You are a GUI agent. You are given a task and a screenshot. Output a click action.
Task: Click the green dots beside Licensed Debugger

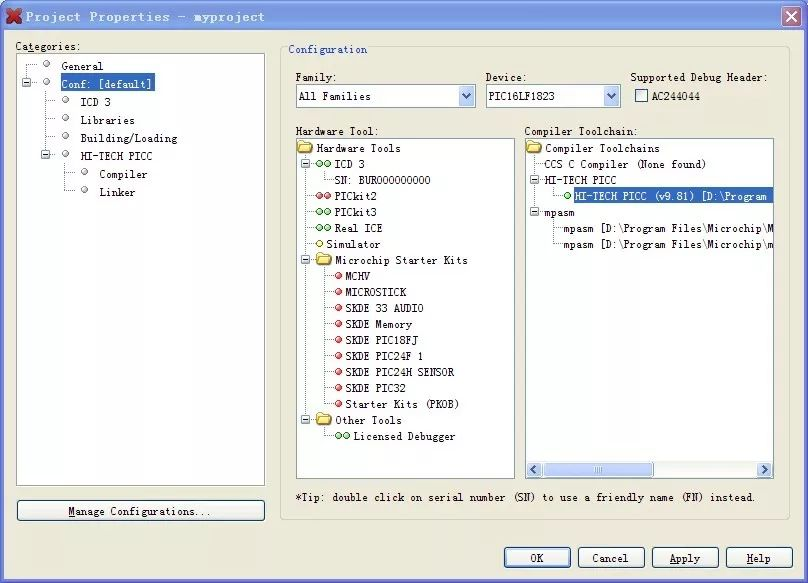(342, 436)
